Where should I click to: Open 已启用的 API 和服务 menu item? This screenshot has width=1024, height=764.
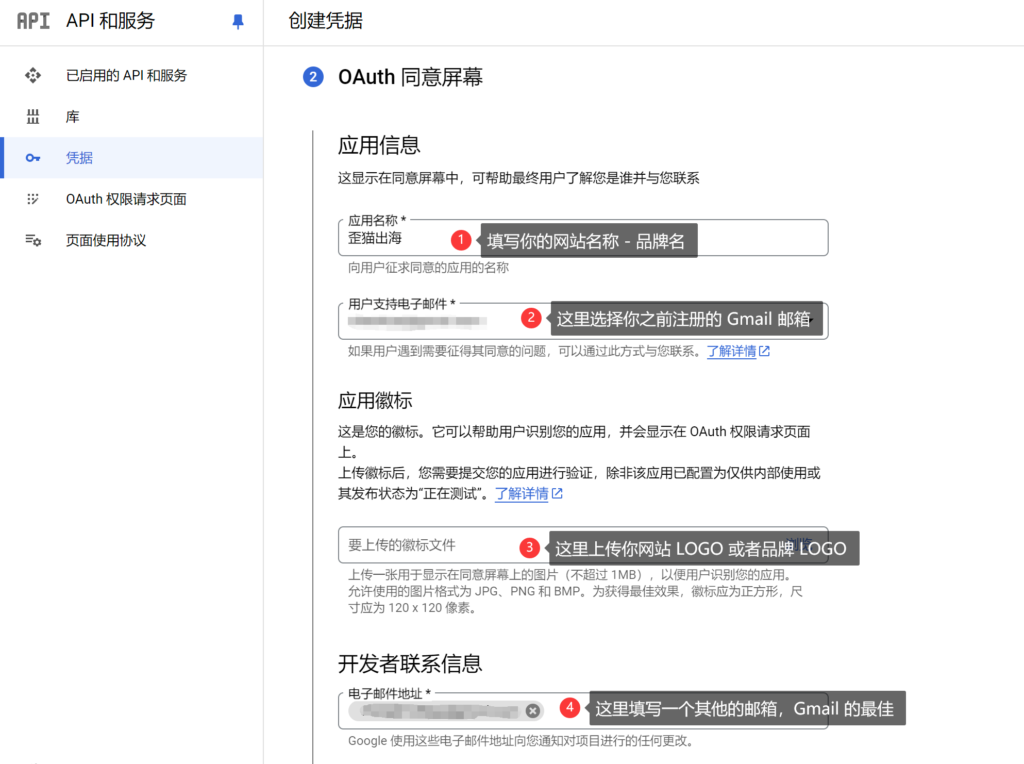pyautogui.click(x=132, y=76)
